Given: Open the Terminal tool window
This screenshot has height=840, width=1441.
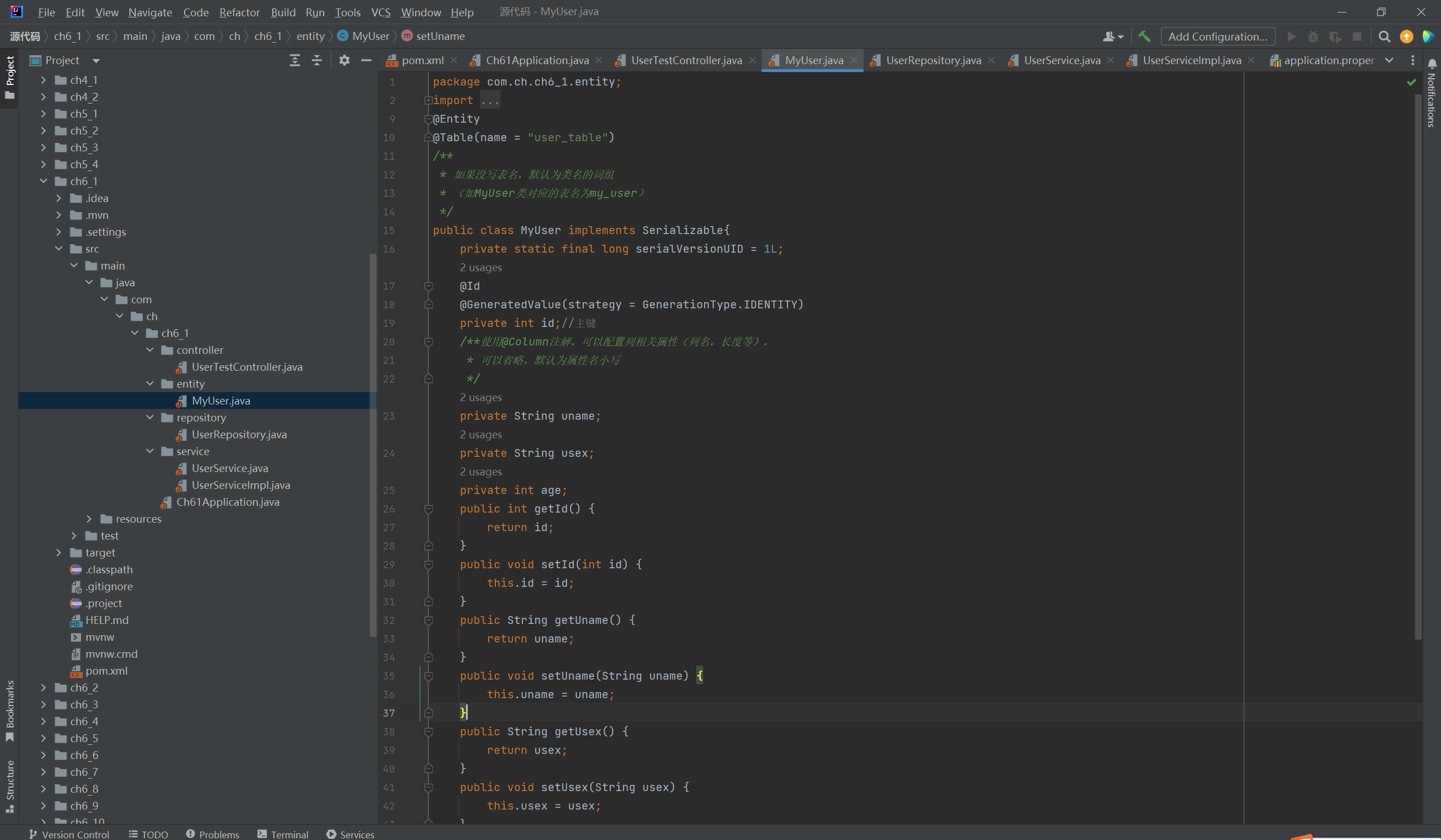Looking at the screenshot, I should [283, 834].
